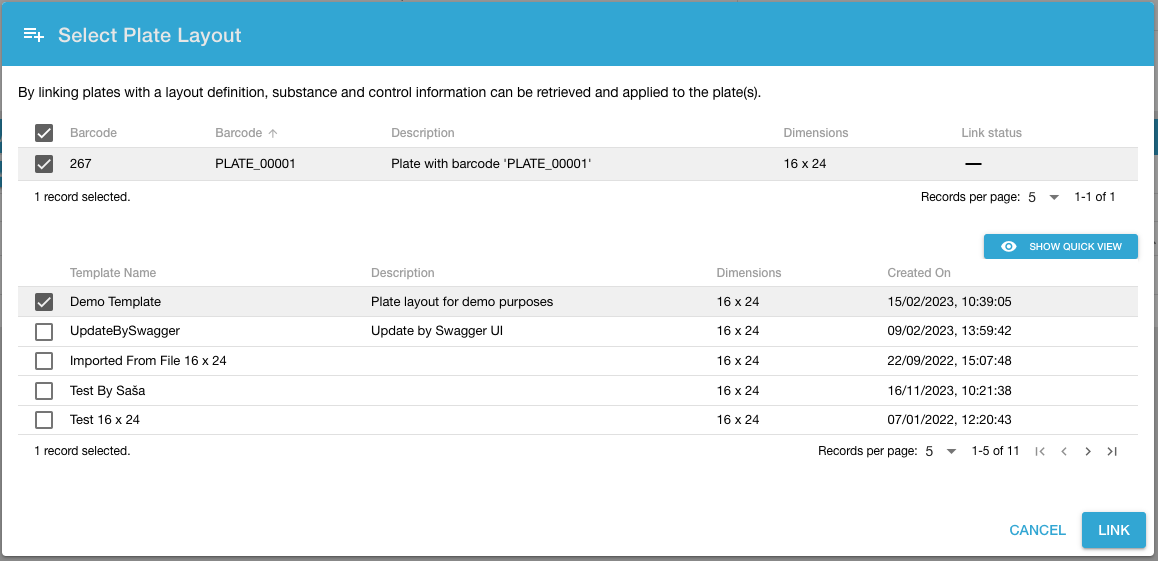Screen dimensions: 1158x561
Task: Click the eye icon in Show Quick View
Action: pyautogui.click(x=1009, y=247)
